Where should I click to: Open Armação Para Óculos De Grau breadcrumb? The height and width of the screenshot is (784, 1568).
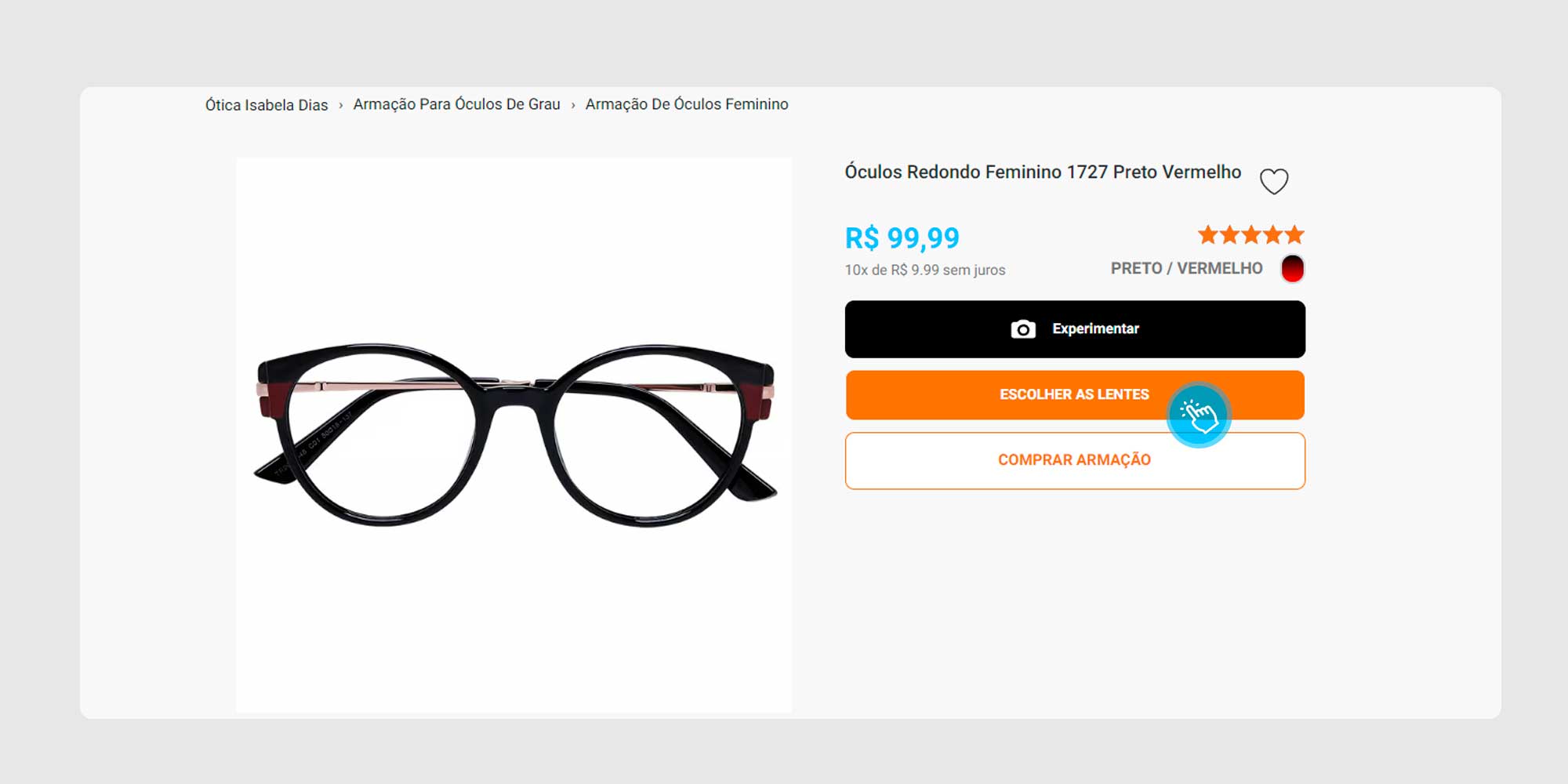coord(456,104)
